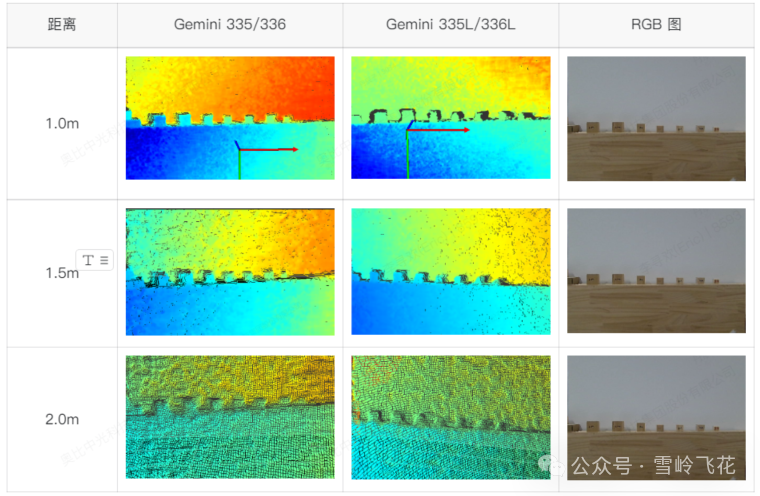Select the Gemini 335/336 column header
760x496 pixels.
pyautogui.click(x=230, y=24)
